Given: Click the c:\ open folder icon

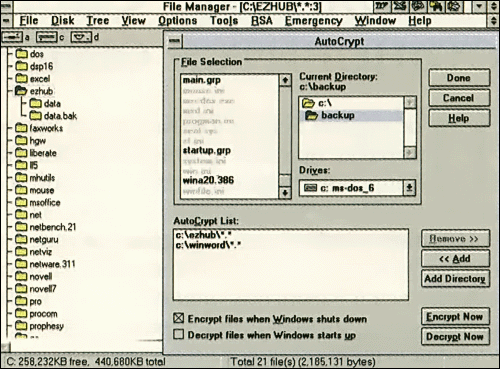Looking at the screenshot, I should [x=308, y=103].
